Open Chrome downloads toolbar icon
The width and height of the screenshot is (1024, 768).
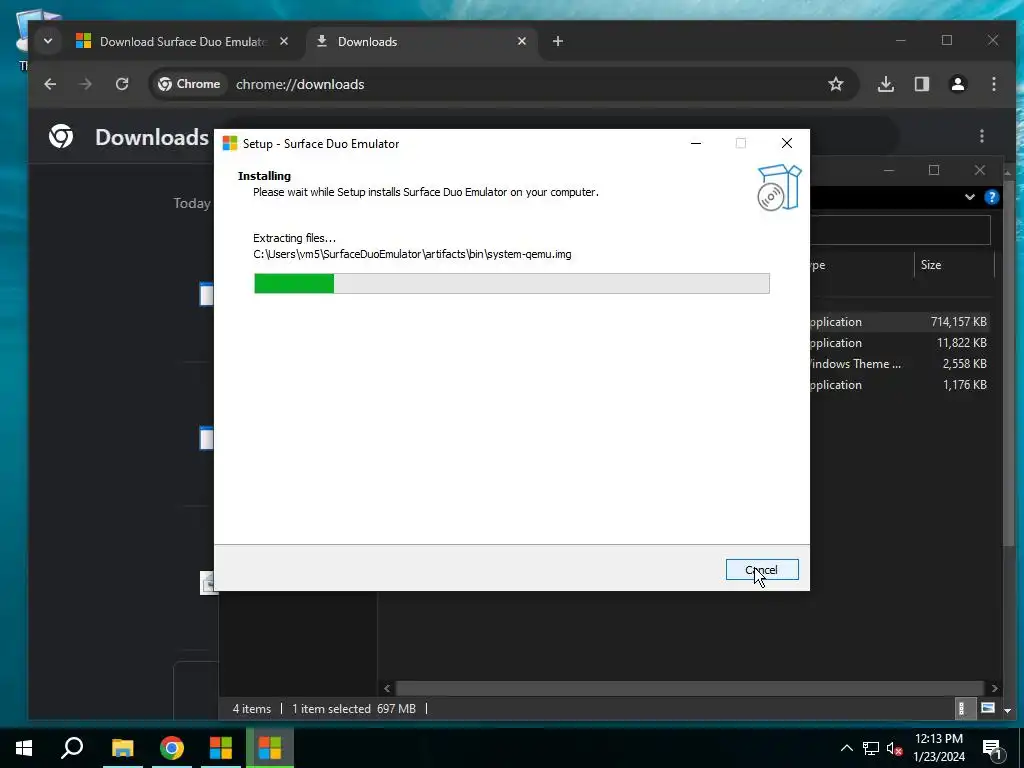[886, 84]
